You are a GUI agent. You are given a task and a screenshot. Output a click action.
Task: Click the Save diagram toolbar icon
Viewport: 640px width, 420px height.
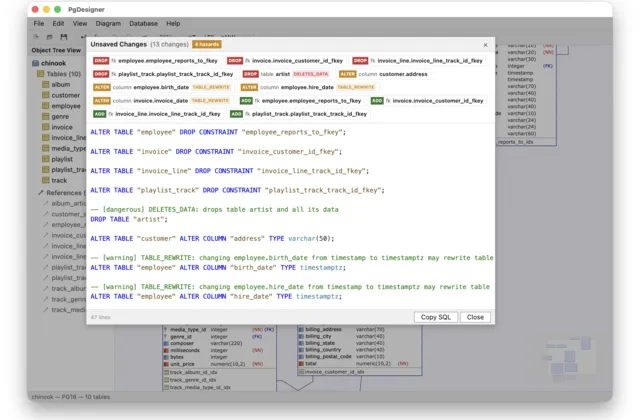(x=64, y=37)
